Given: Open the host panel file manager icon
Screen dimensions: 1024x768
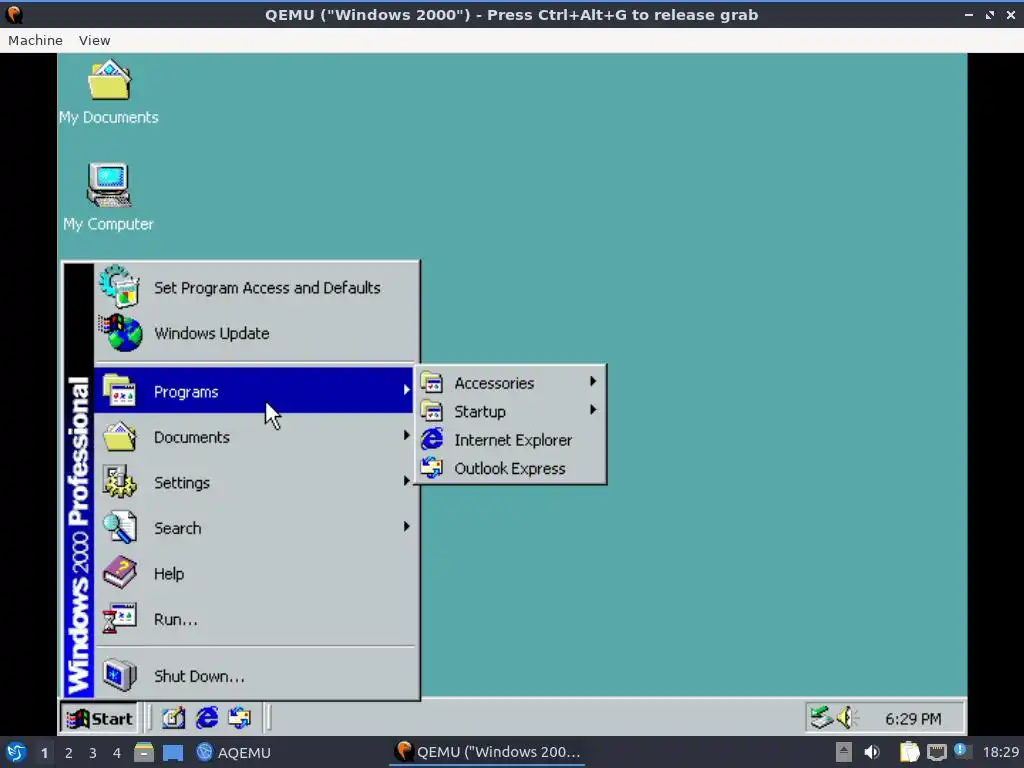Looking at the screenshot, I should [144, 752].
